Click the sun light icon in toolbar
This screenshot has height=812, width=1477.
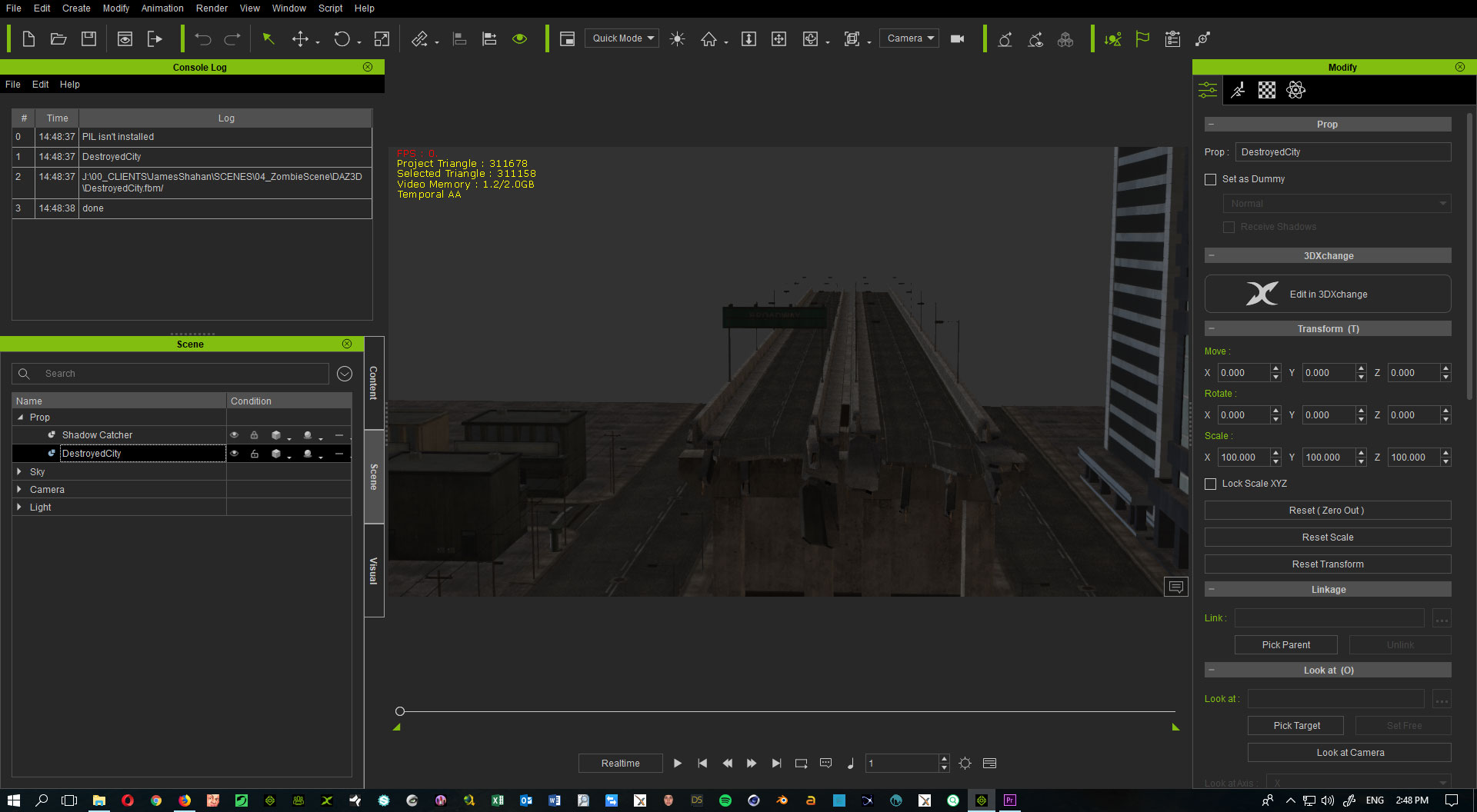coord(677,38)
